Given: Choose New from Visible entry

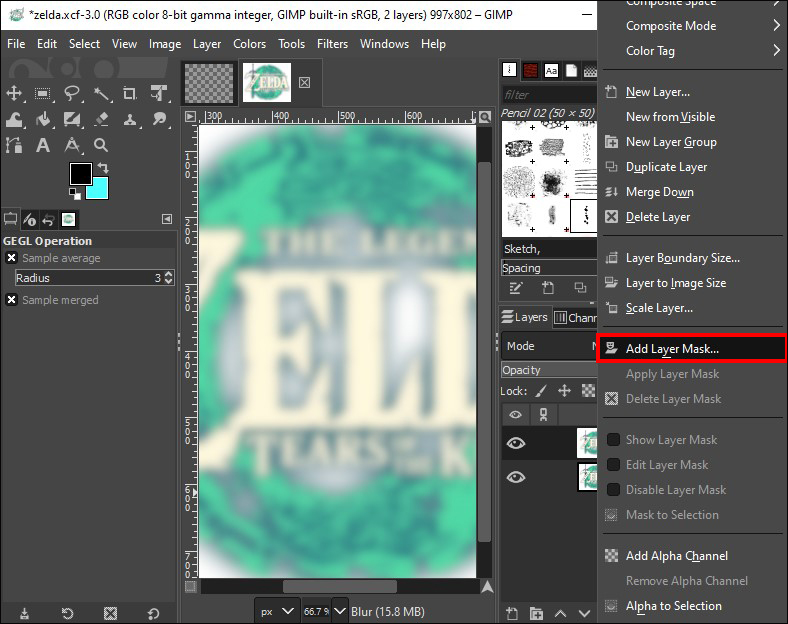Looking at the screenshot, I should coord(670,117).
